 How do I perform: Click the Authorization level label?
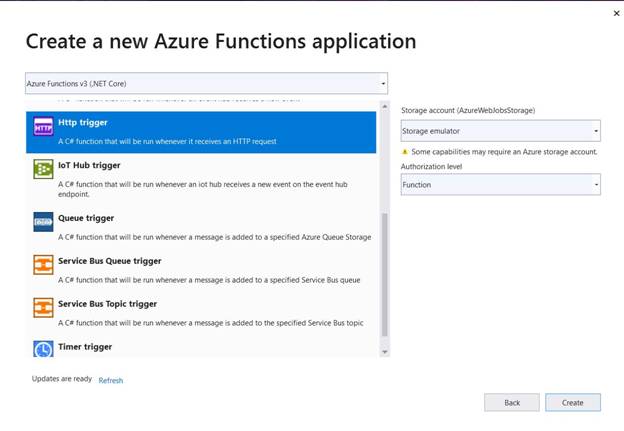(431, 167)
